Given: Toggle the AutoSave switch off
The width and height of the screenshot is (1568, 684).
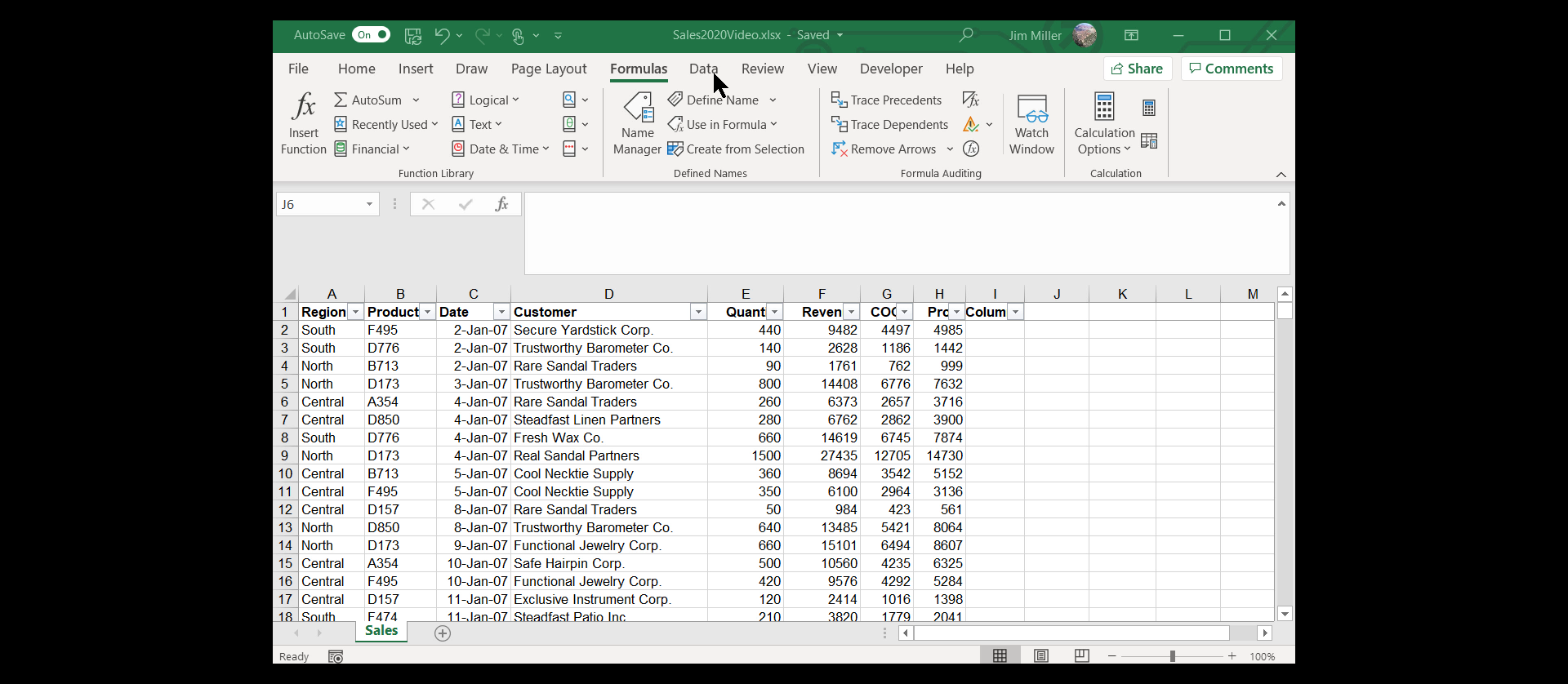Looking at the screenshot, I should pos(371,35).
